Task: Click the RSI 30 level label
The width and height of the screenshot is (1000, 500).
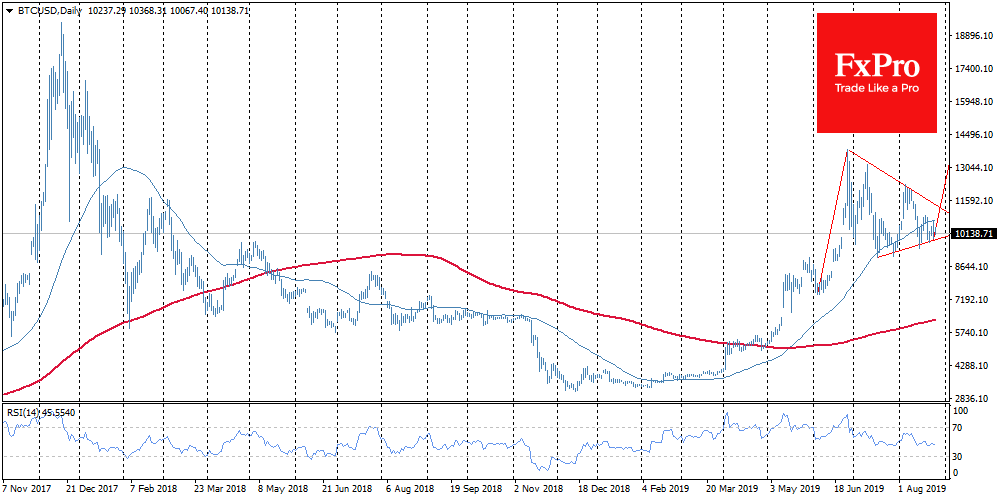Action: [956, 457]
